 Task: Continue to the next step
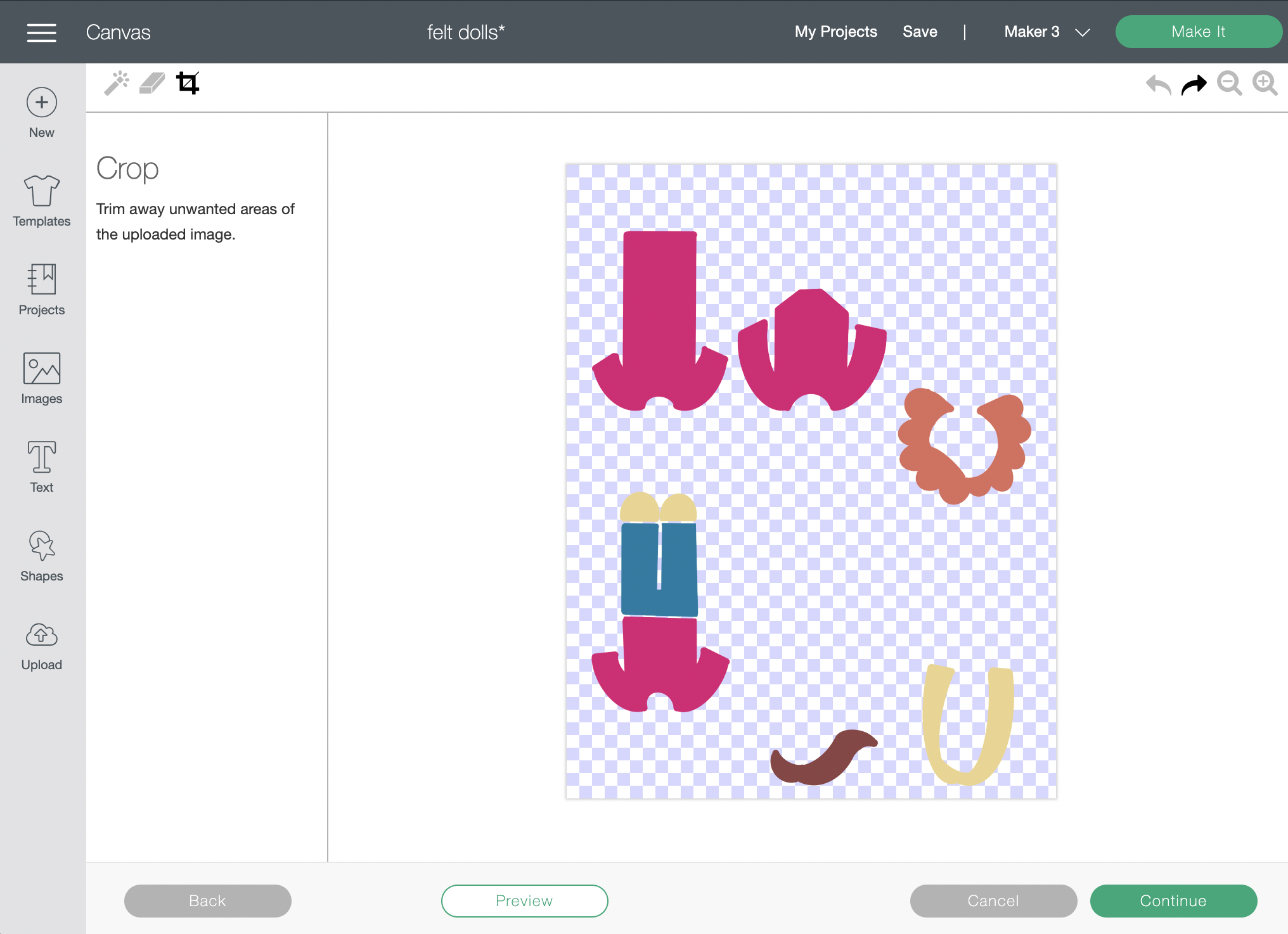tap(1173, 900)
